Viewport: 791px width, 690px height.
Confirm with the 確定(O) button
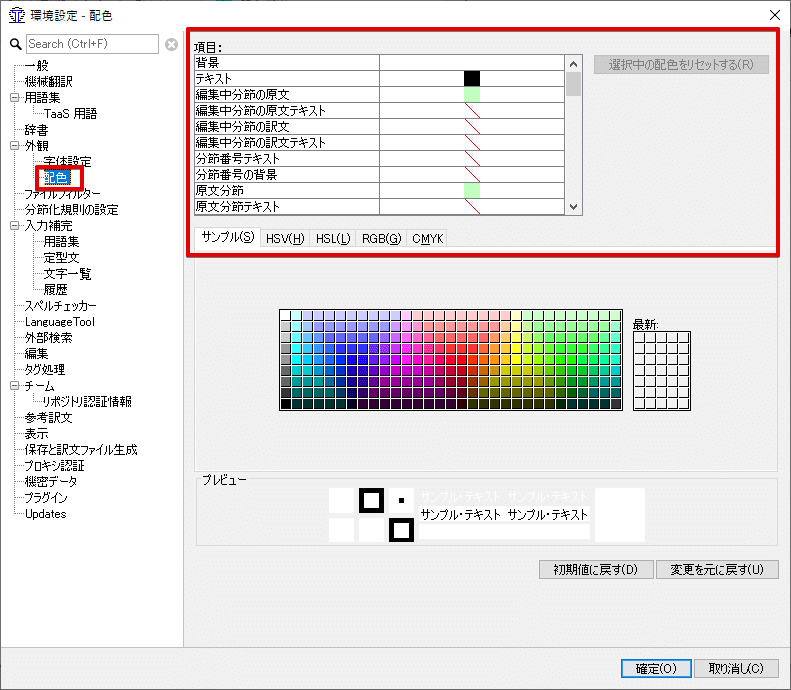(656, 668)
